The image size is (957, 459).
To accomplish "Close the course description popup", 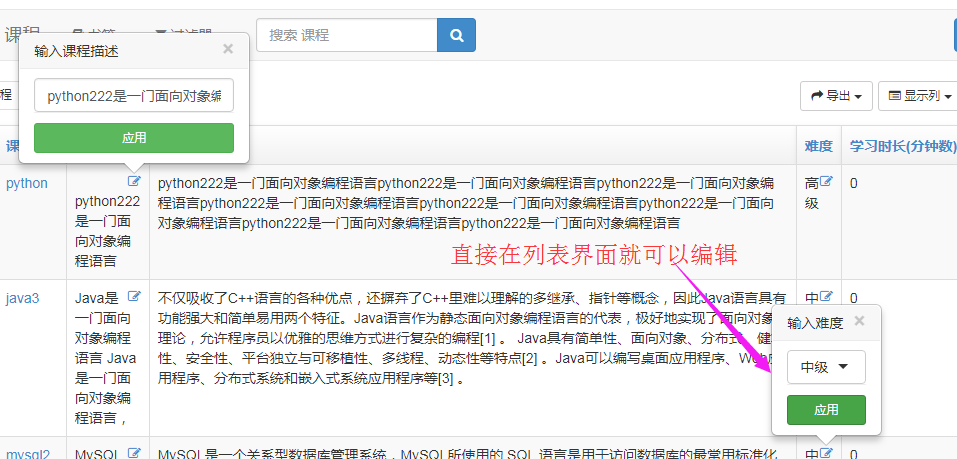I will pyautogui.click(x=228, y=49).
